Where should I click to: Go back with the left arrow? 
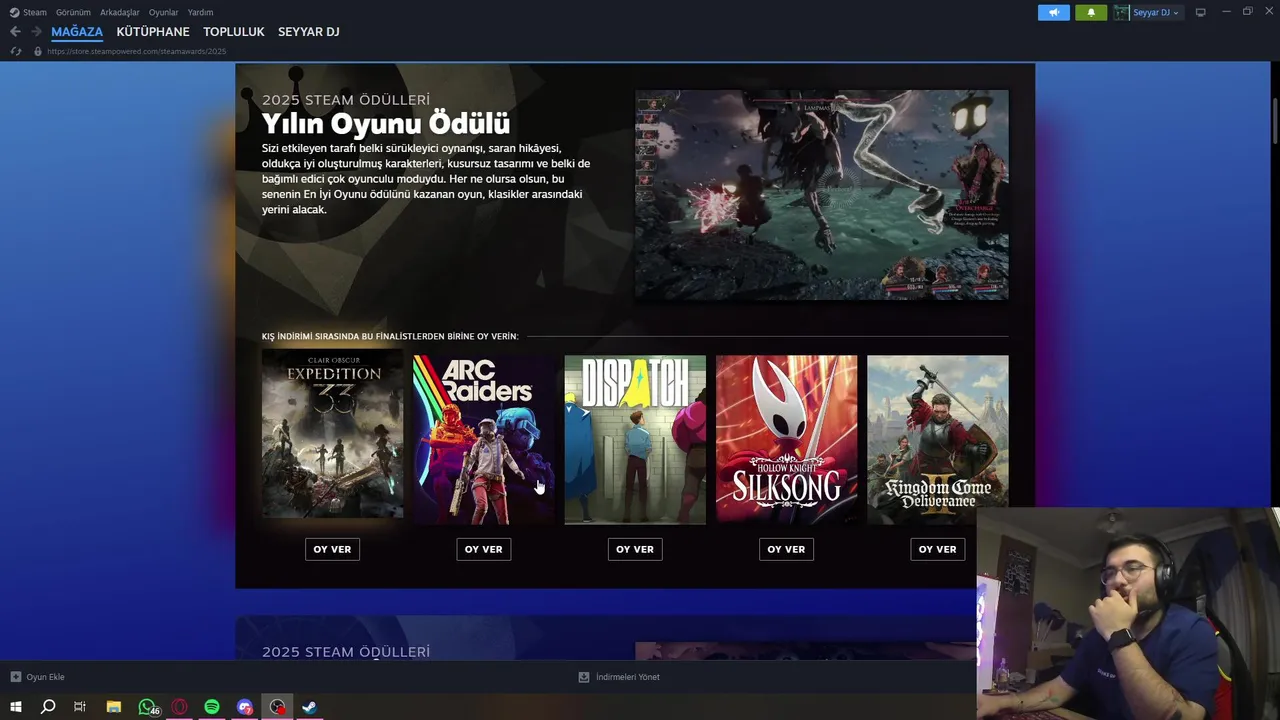point(15,32)
